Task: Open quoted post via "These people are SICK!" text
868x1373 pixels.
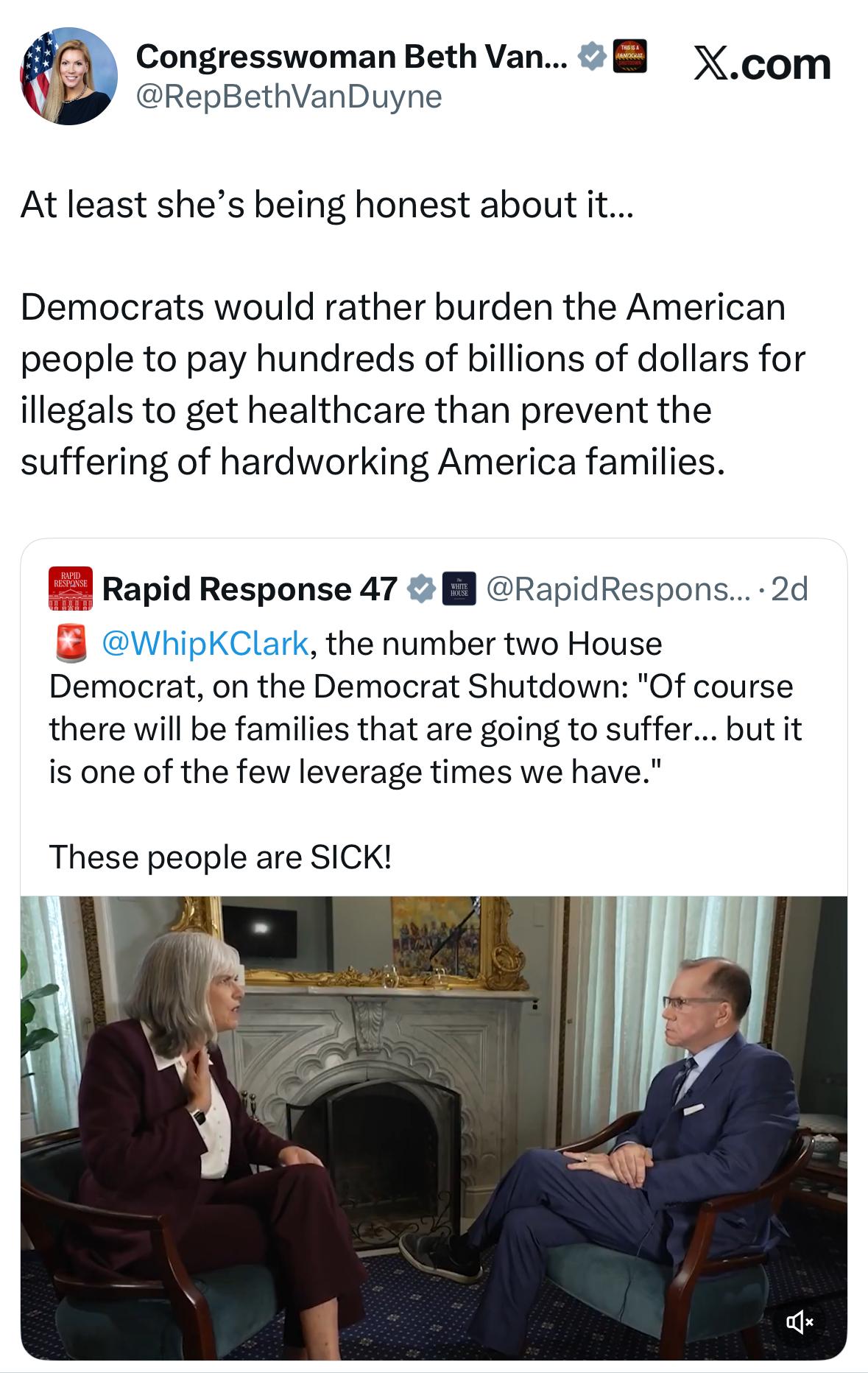Action: tap(220, 857)
